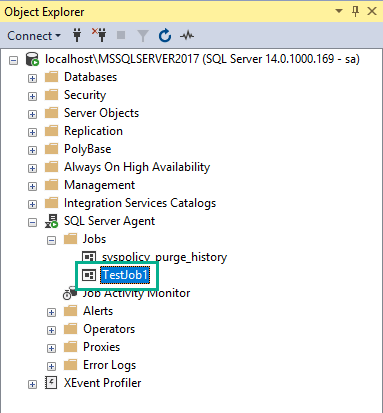Click the server database icon
Image resolution: width=383 pixels, height=413 pixels.
(32, 59)
